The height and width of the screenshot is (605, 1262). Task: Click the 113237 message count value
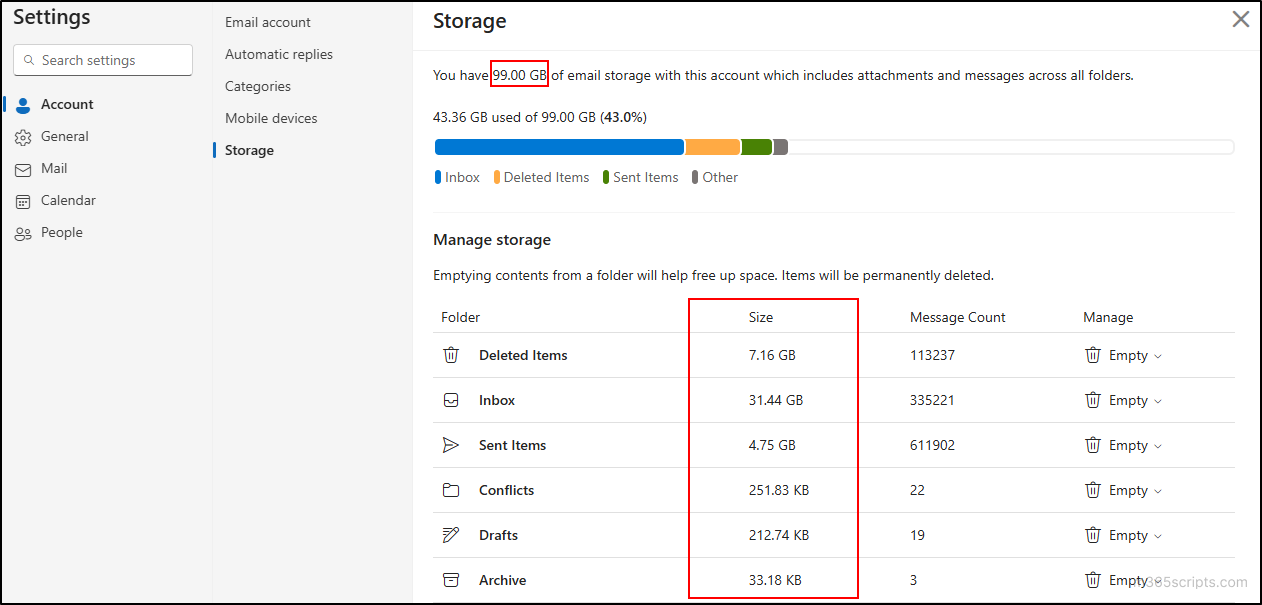[932, 355]
